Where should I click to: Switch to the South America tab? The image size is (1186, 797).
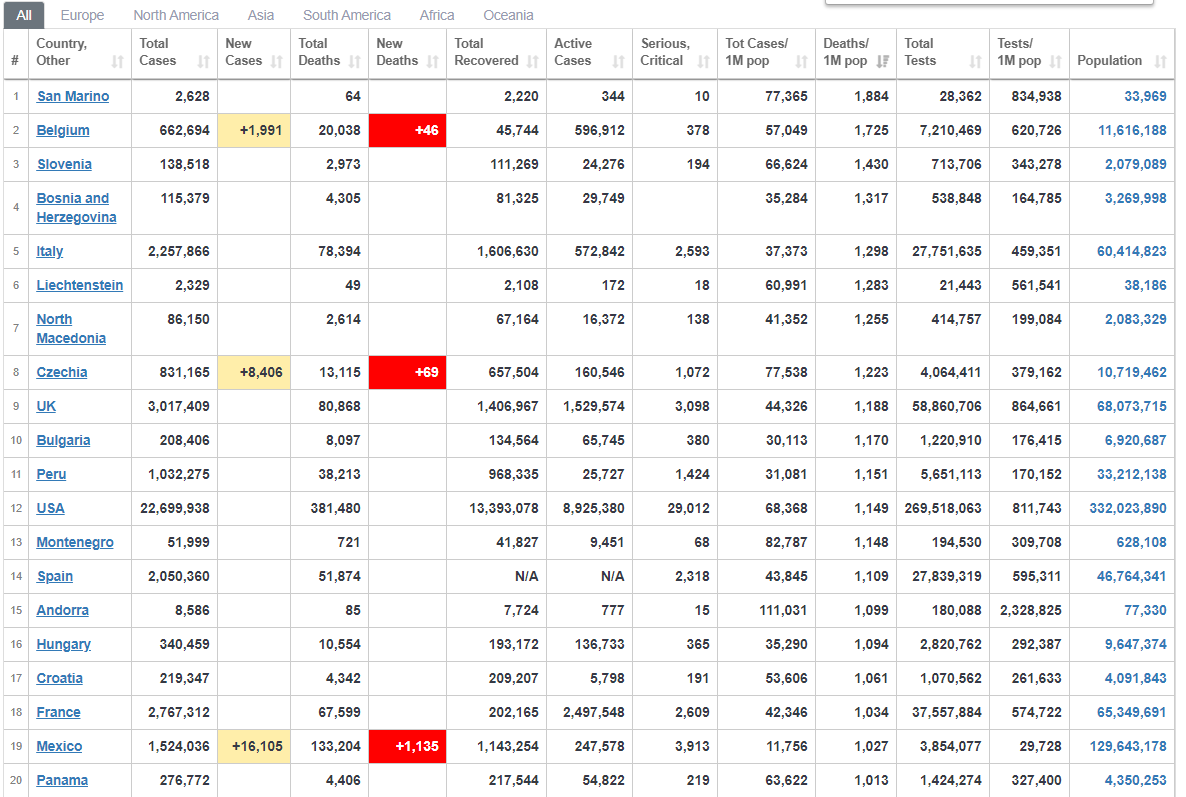(347, 15)
